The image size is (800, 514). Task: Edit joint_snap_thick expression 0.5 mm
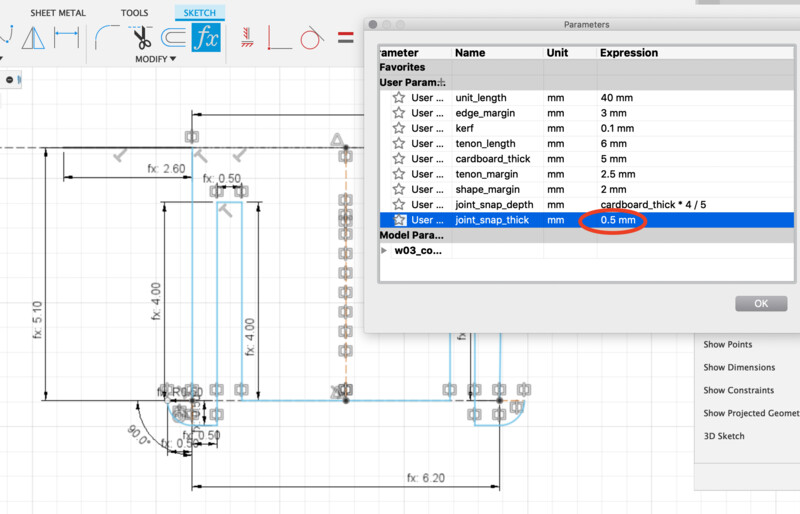pos(618,220)
